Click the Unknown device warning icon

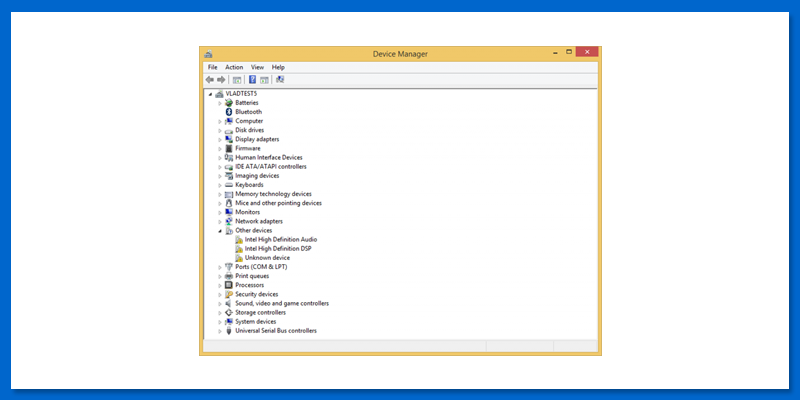[x=238, y=258]
